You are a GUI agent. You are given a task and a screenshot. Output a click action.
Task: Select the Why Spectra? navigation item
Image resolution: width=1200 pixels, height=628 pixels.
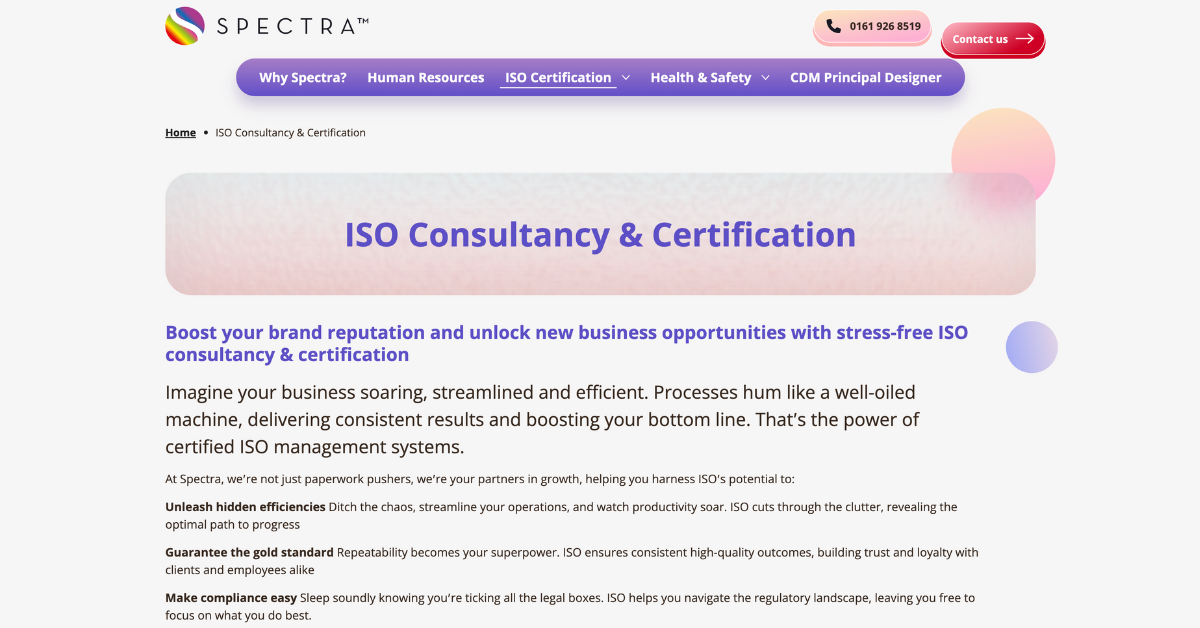[x=303, y=77]
